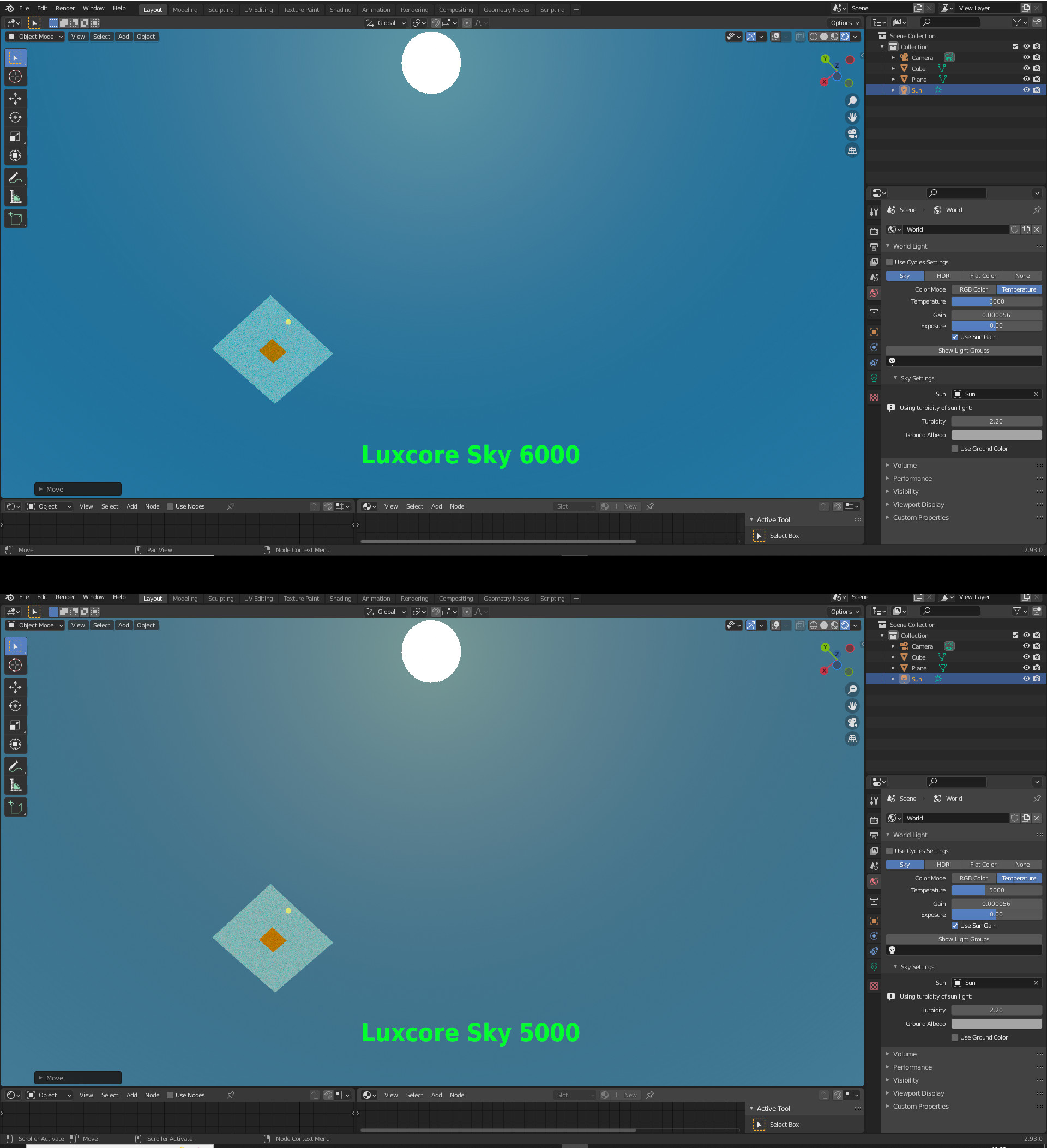Open Object Mode dropdown in lower window
The image size is (1047, 1148).
(x=35, y=625)
